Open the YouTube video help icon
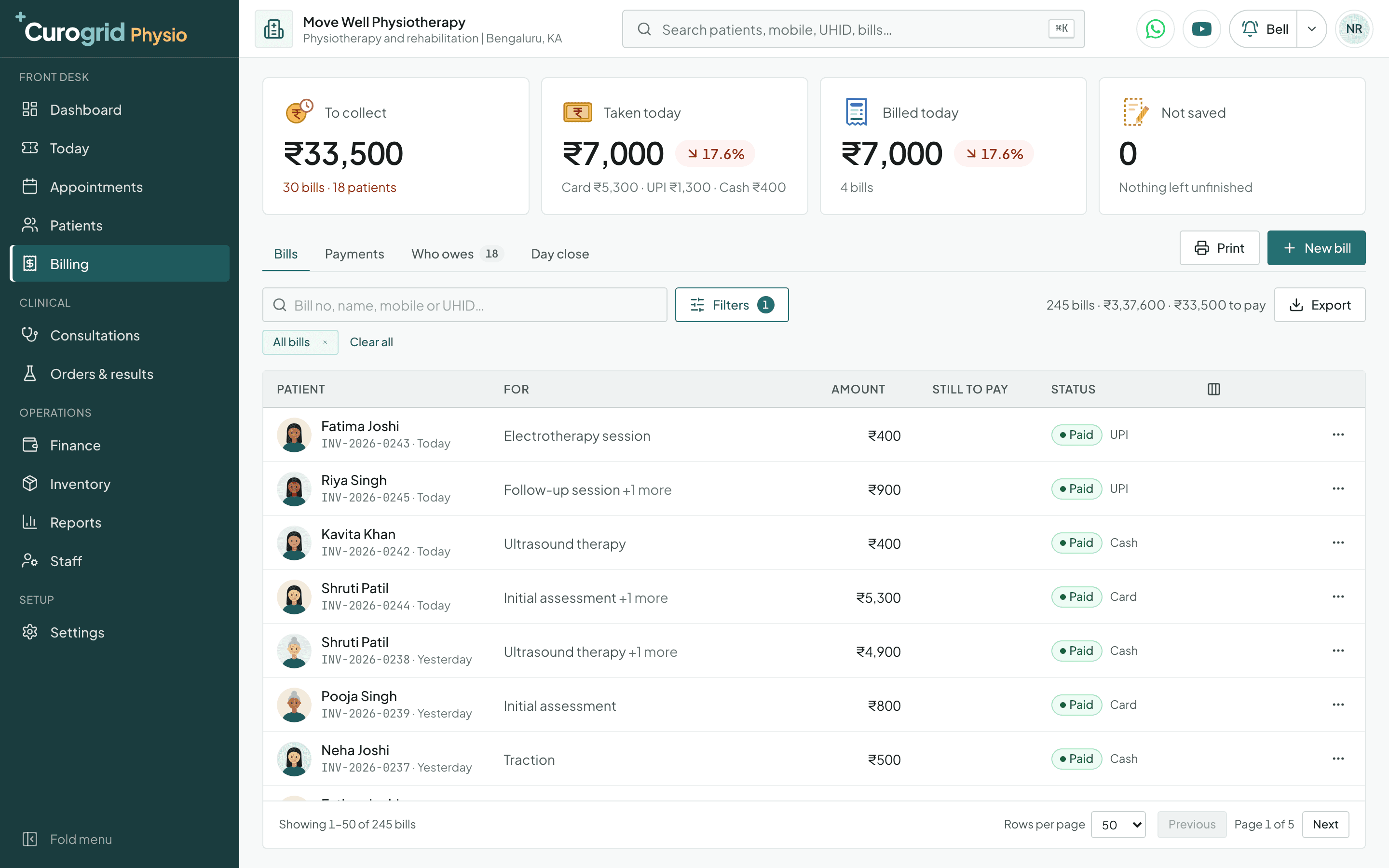1389x868 pixels. (x=1201, y=29)
